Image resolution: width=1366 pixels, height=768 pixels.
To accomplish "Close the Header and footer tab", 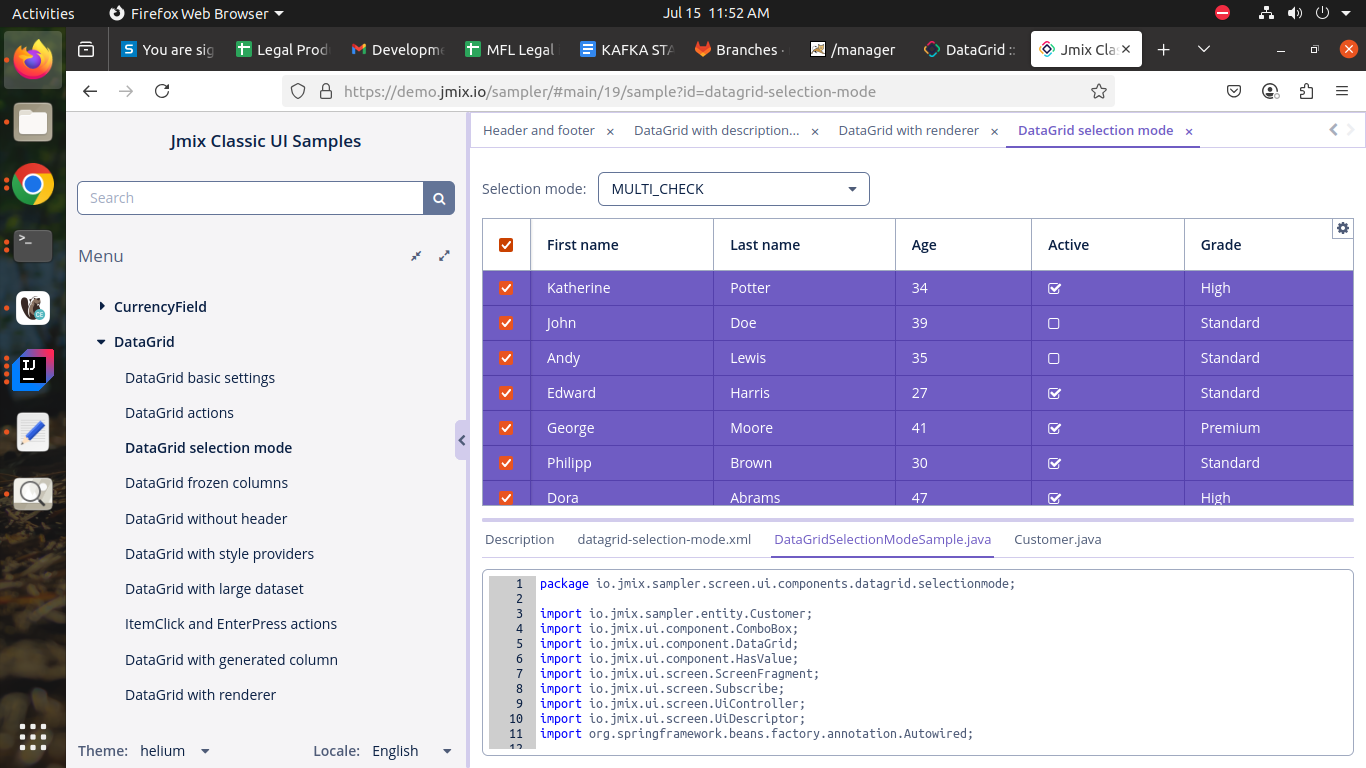I will click(x=610, y=131).
